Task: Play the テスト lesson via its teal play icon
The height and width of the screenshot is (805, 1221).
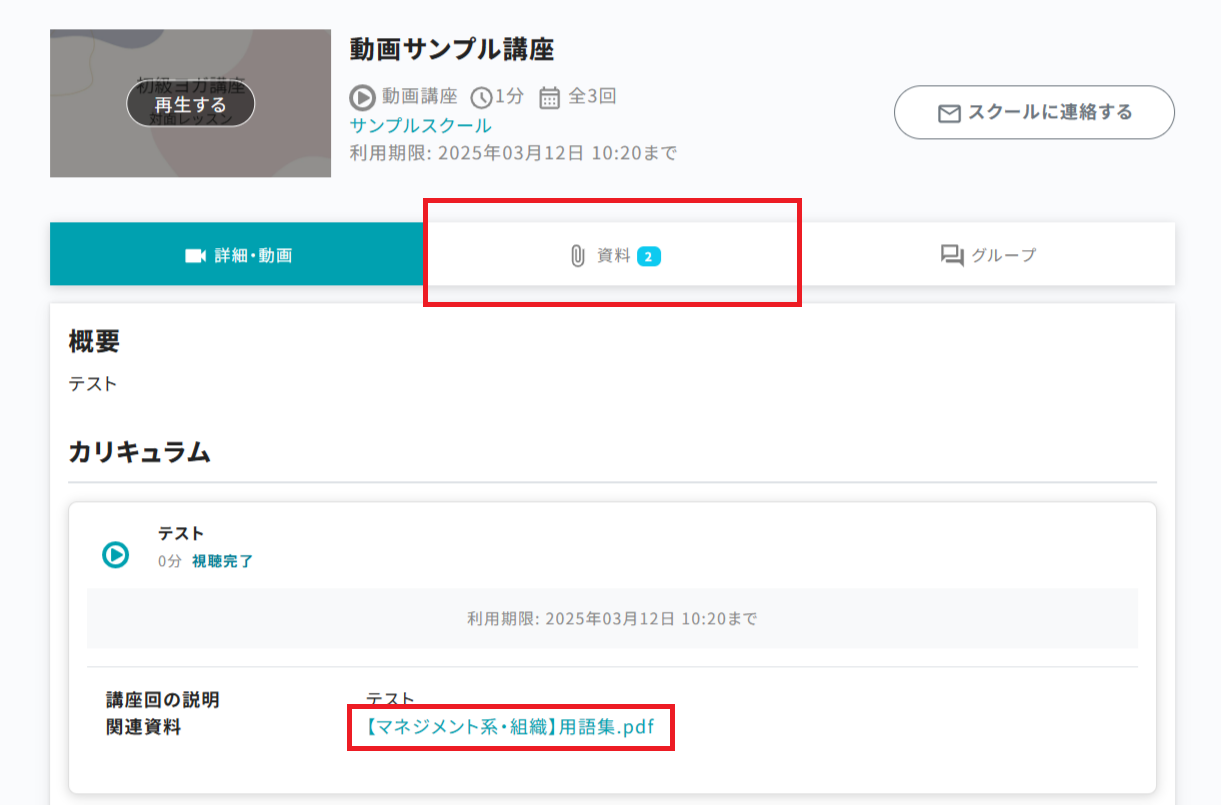Action: click(x=116, y=554)
